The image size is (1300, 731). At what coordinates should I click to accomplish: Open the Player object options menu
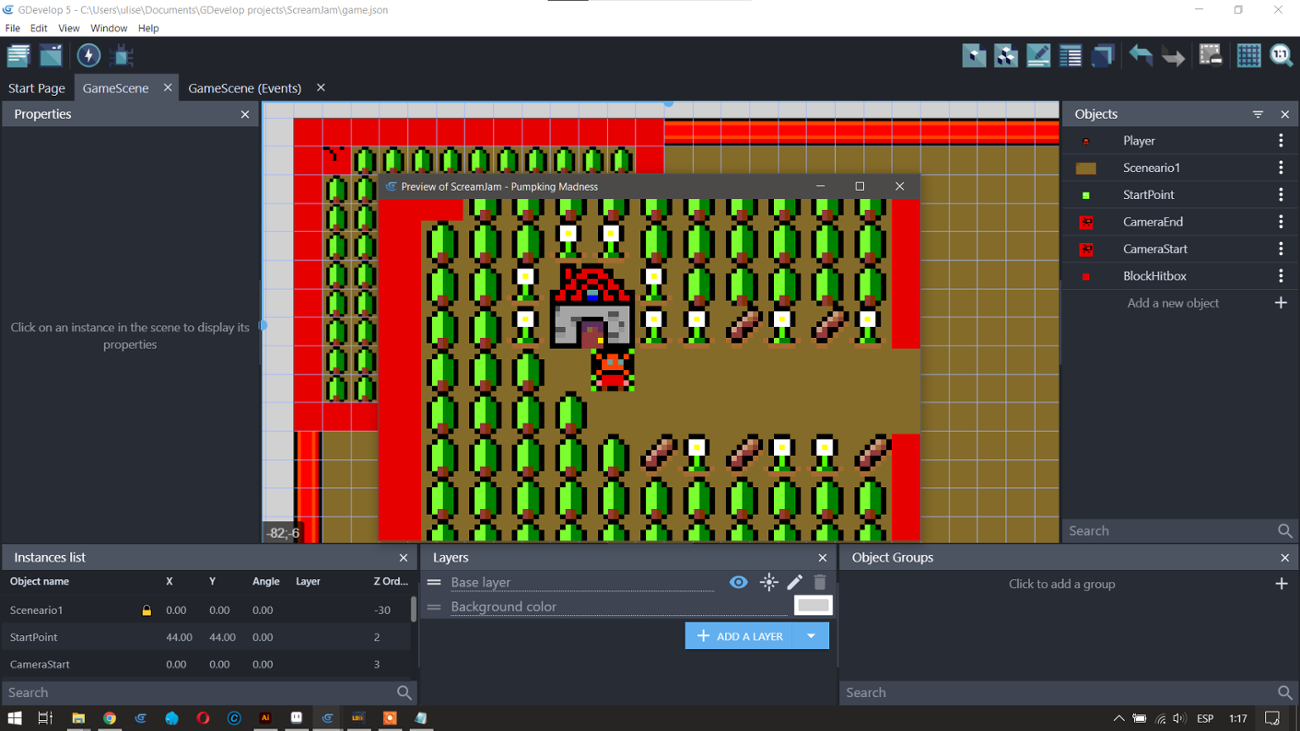point(1281,140)
